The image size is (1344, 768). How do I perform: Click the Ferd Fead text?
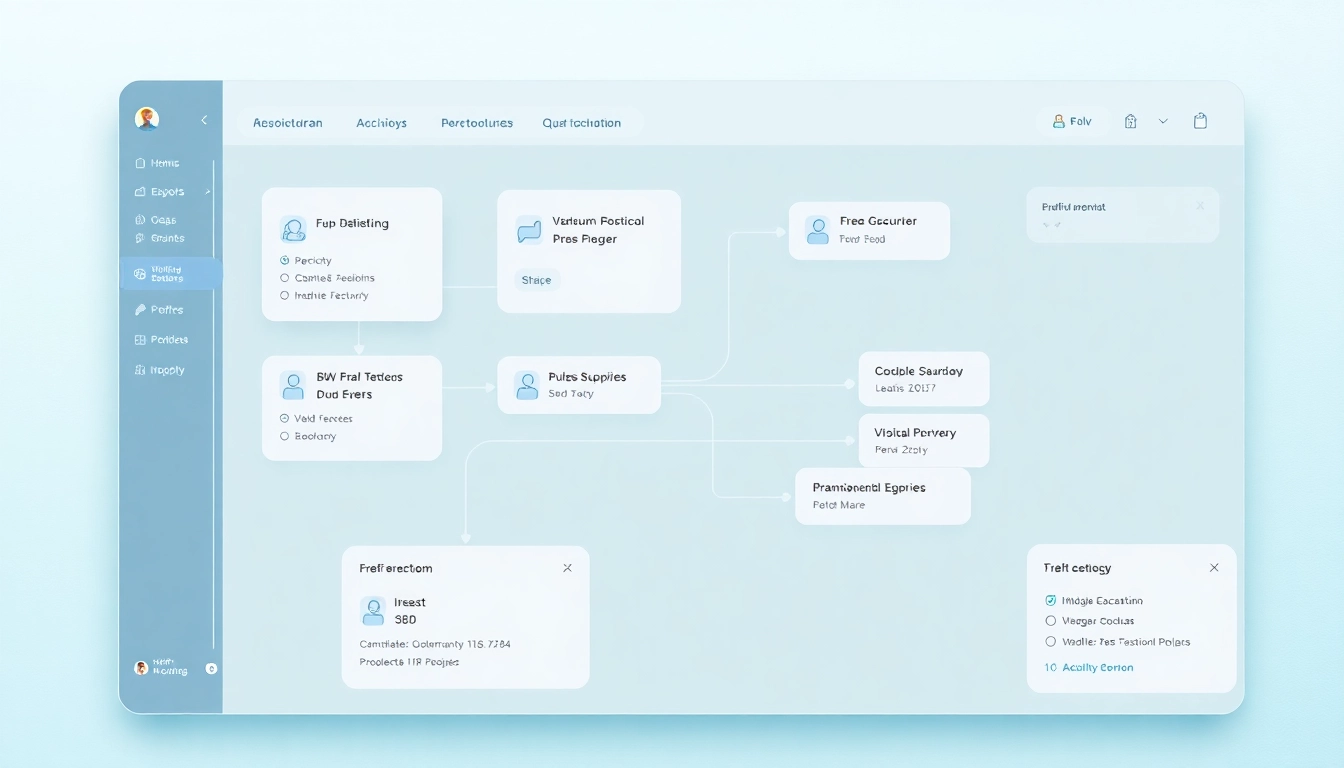862,239
